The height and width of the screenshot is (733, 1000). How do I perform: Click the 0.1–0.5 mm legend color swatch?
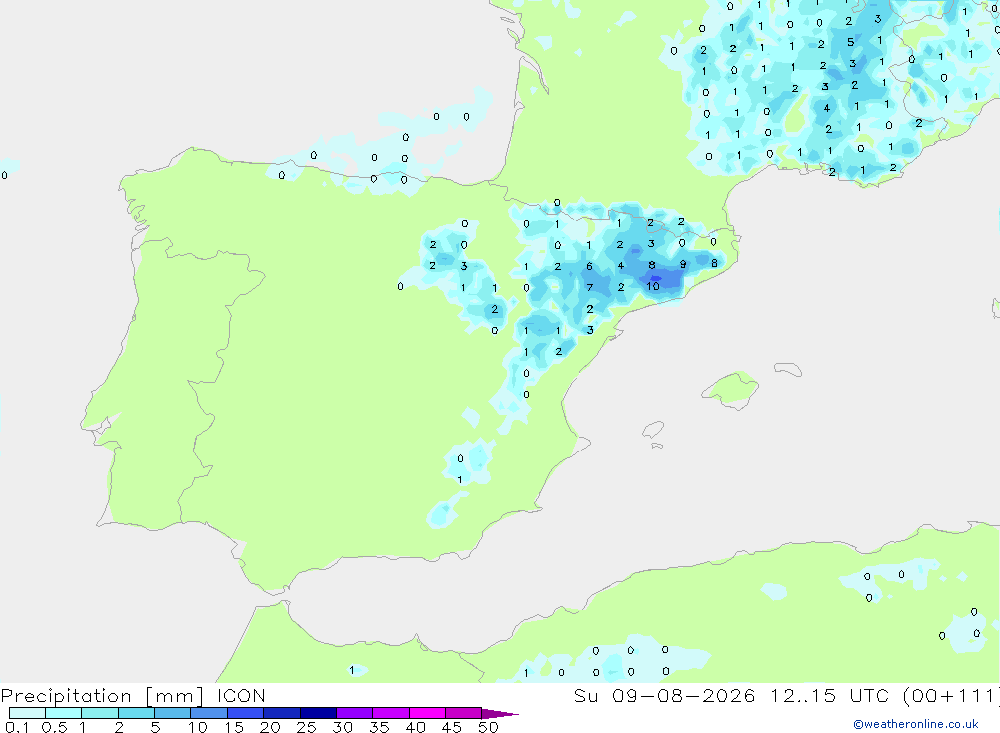click(x=27, y=713)
